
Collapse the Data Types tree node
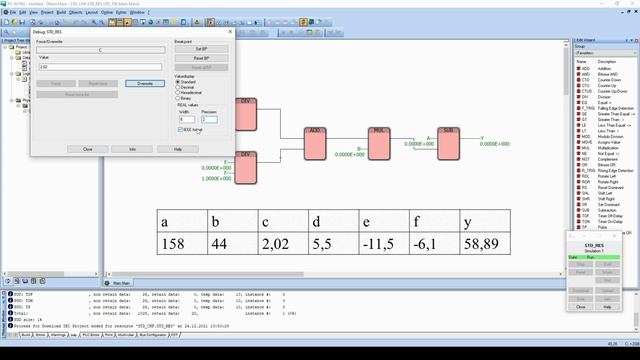12,58
